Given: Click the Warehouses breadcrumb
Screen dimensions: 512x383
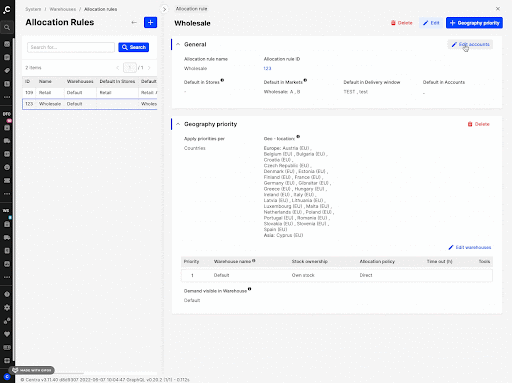Looking at the screenshot, I should coord(63,9).
